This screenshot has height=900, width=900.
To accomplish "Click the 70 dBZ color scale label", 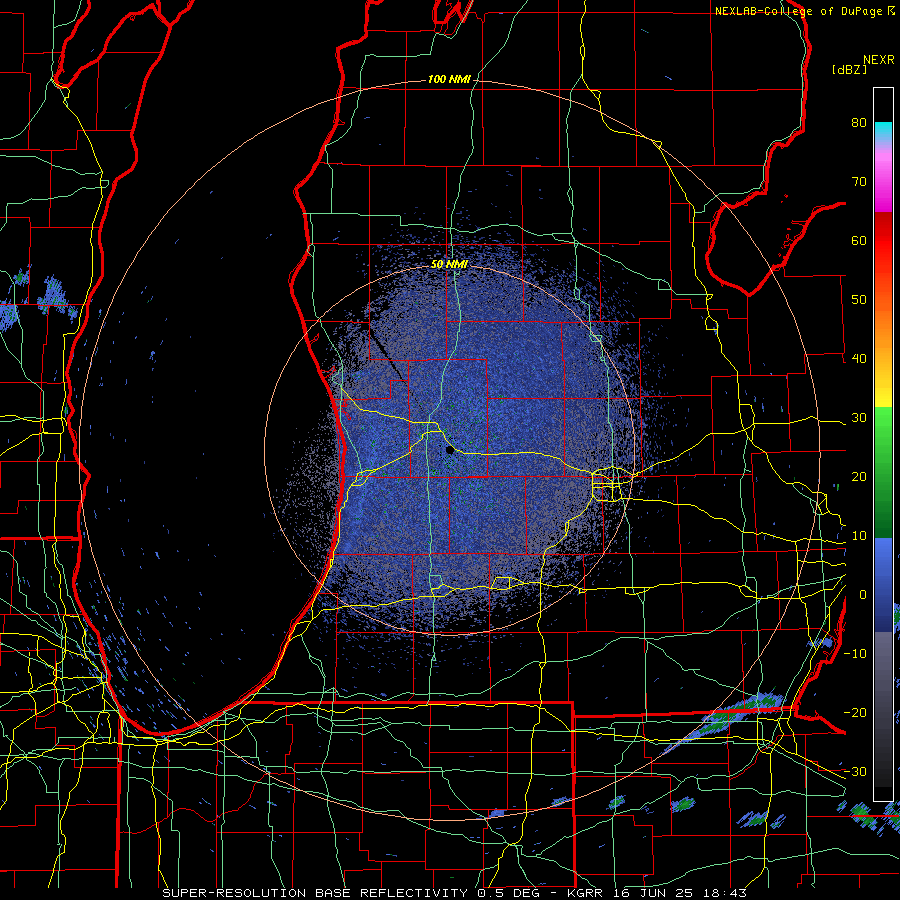I will (x=859, y=182).
